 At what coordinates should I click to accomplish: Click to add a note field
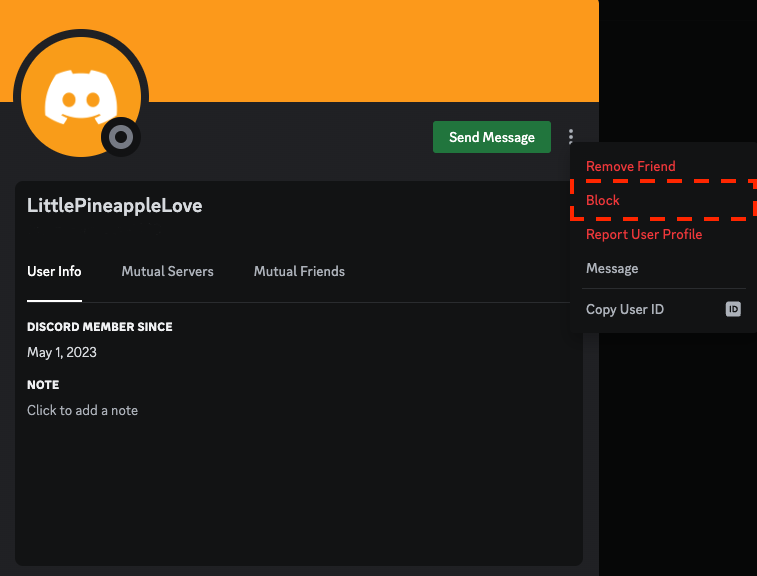83,410
